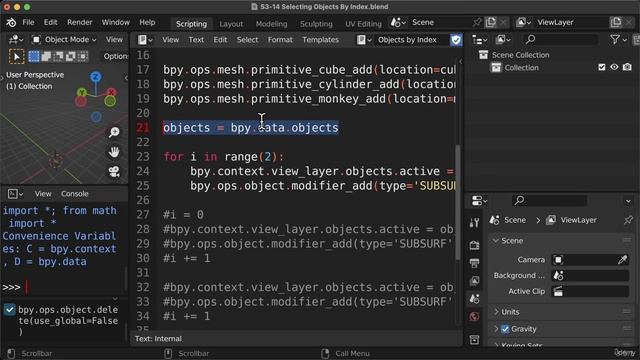Image resolution: width=640 pixels, height=360 pixels.
Task: Switch to the Modeling workspace tab
Action: [x=271, y=24]
